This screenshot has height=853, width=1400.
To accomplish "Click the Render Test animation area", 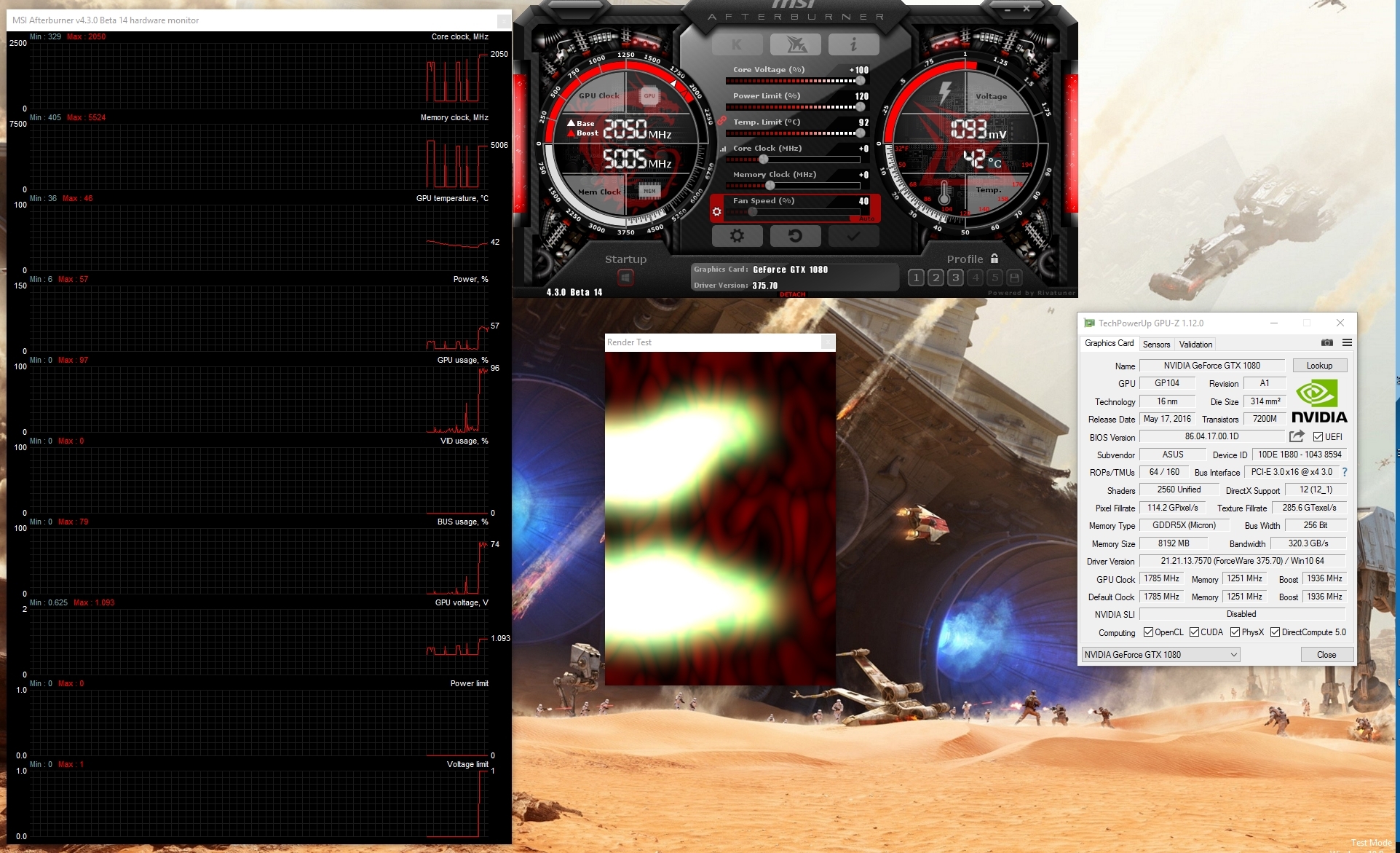I will pos(720,519).
